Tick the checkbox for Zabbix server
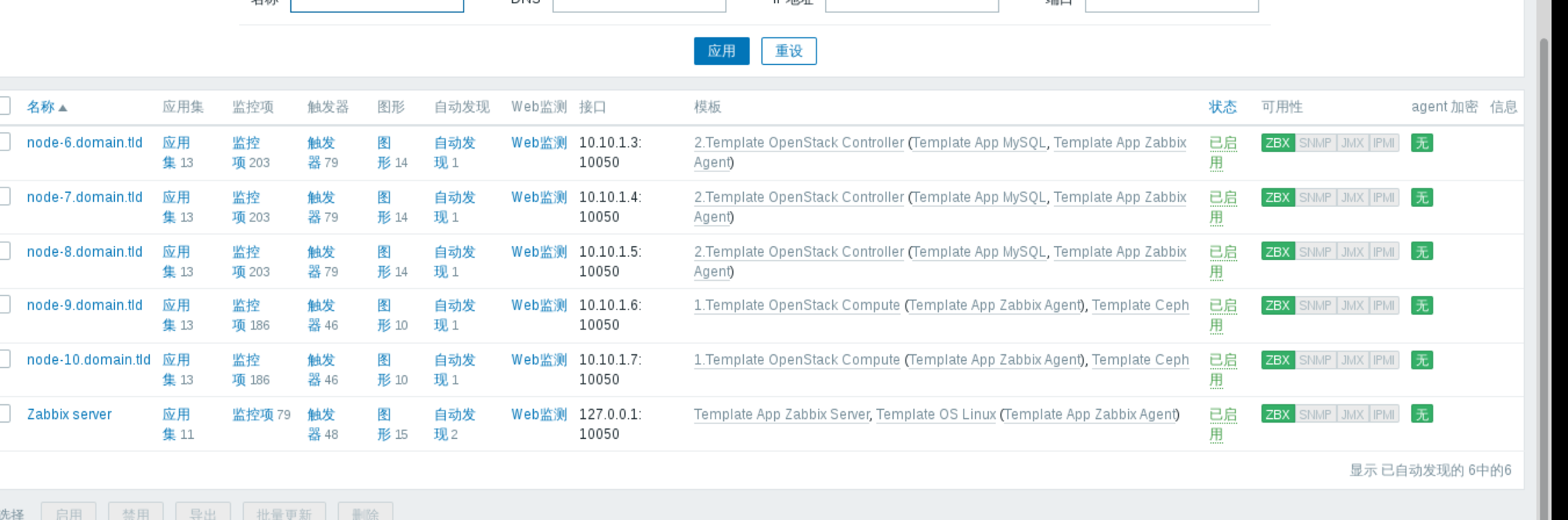1568x520 pixels. point(4,414)
